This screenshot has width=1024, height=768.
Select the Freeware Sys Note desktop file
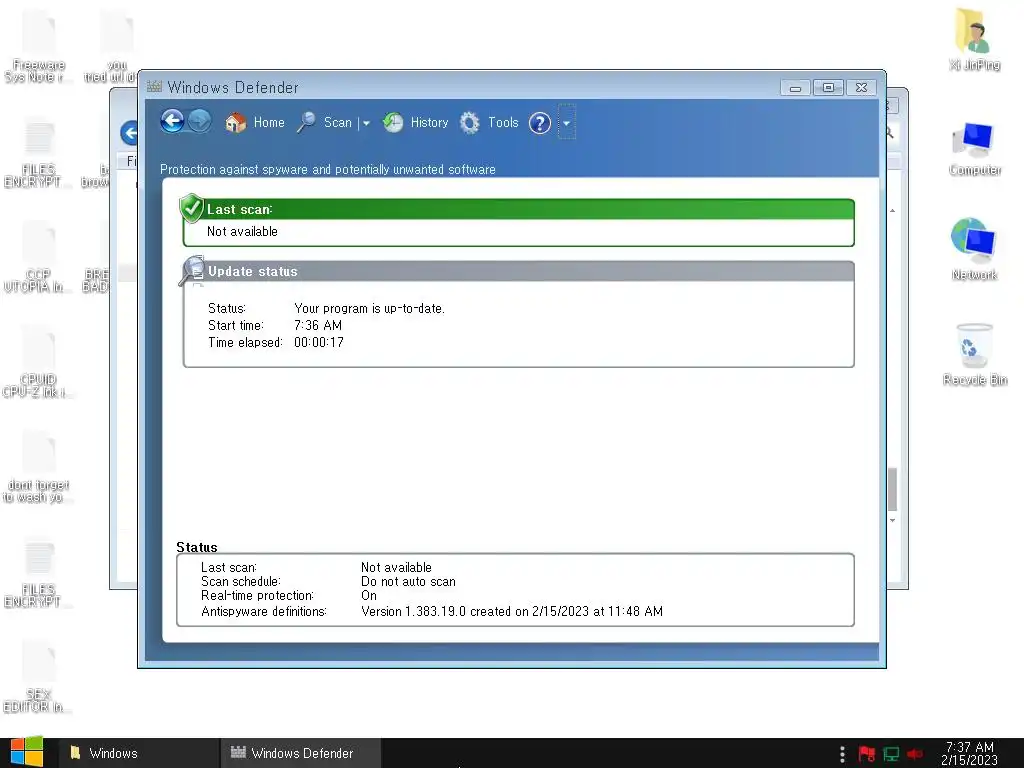coord(39,46)
